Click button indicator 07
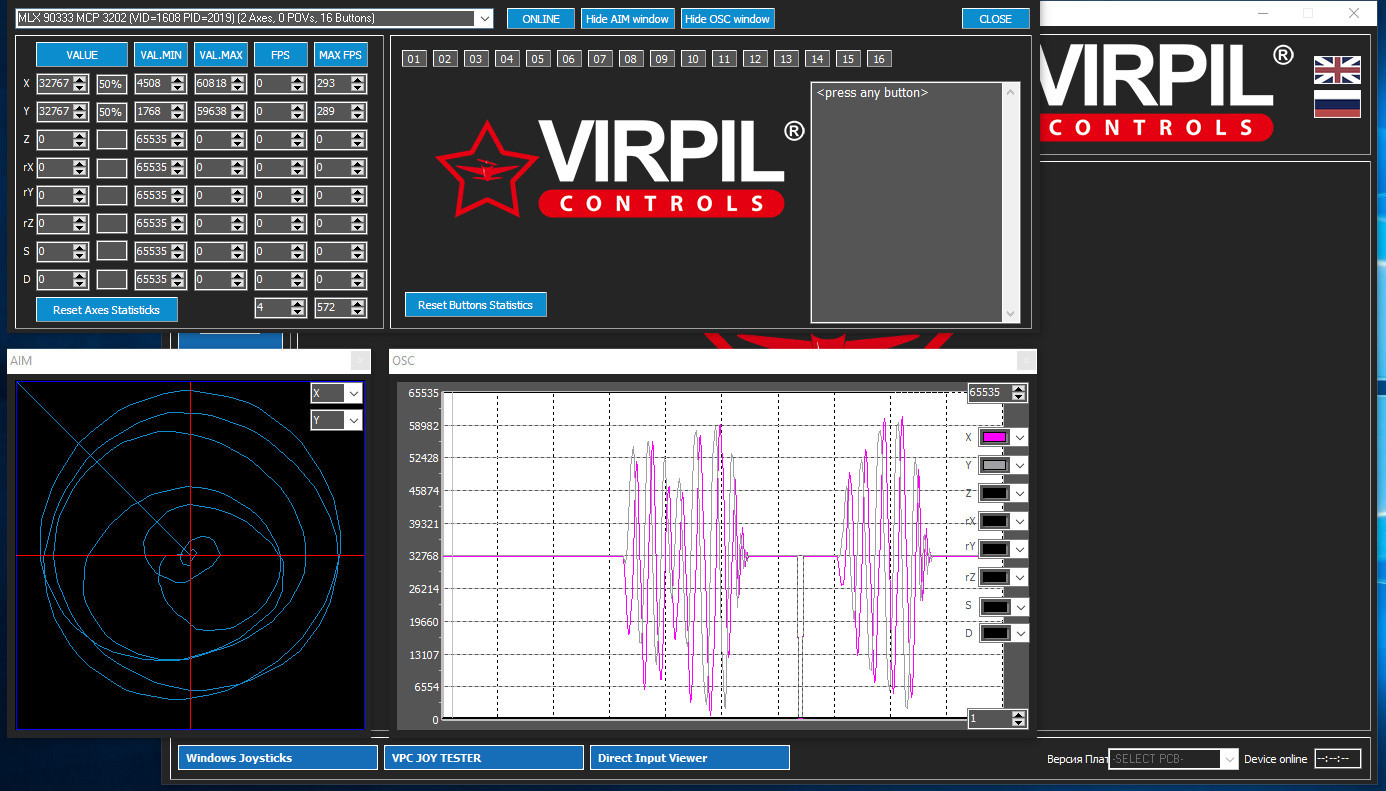 click(600, 59)
